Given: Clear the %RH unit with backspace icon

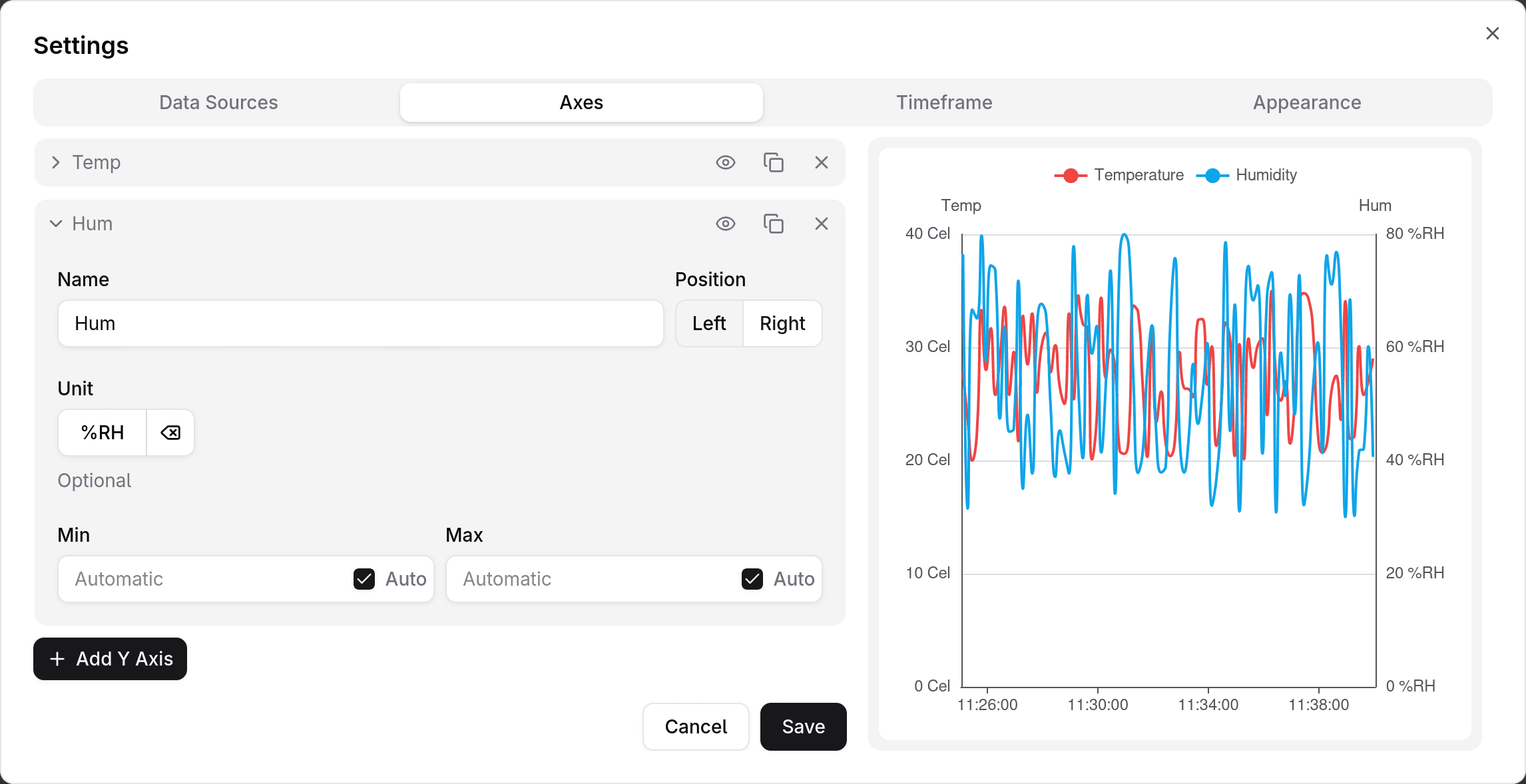Looking at the screenshot, I should click(170, 433).
